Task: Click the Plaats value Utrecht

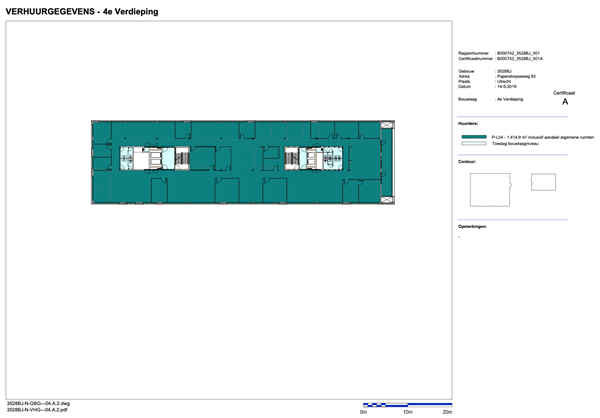Action: [x=504, y=82]
